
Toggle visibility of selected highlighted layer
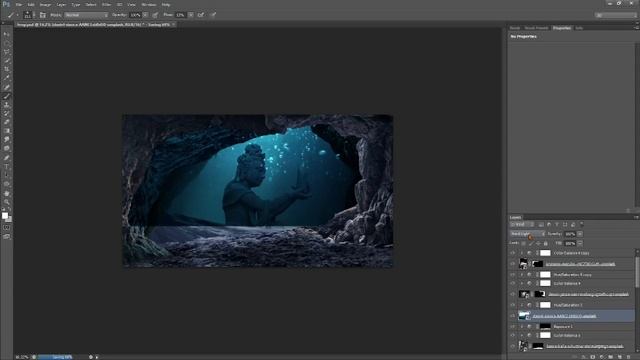[513, 316]
